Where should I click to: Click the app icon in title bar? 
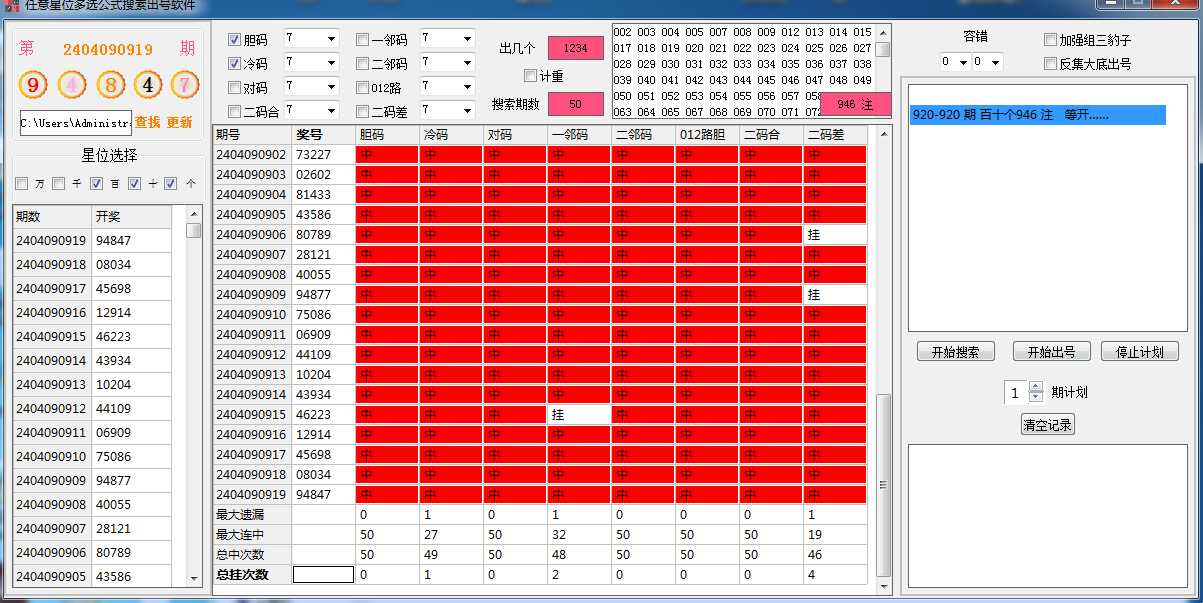click(x=12, y=5)
